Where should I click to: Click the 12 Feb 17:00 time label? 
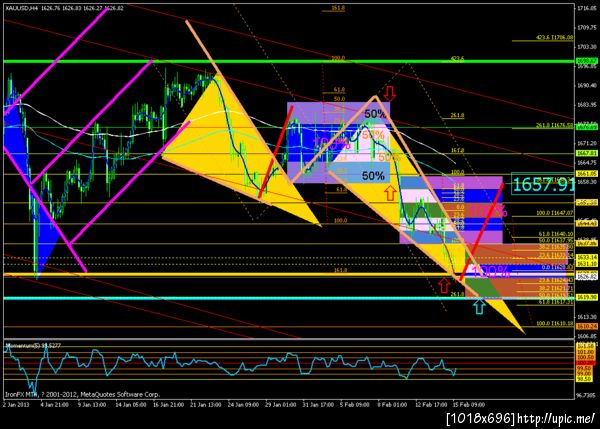(x=431, y=405)
